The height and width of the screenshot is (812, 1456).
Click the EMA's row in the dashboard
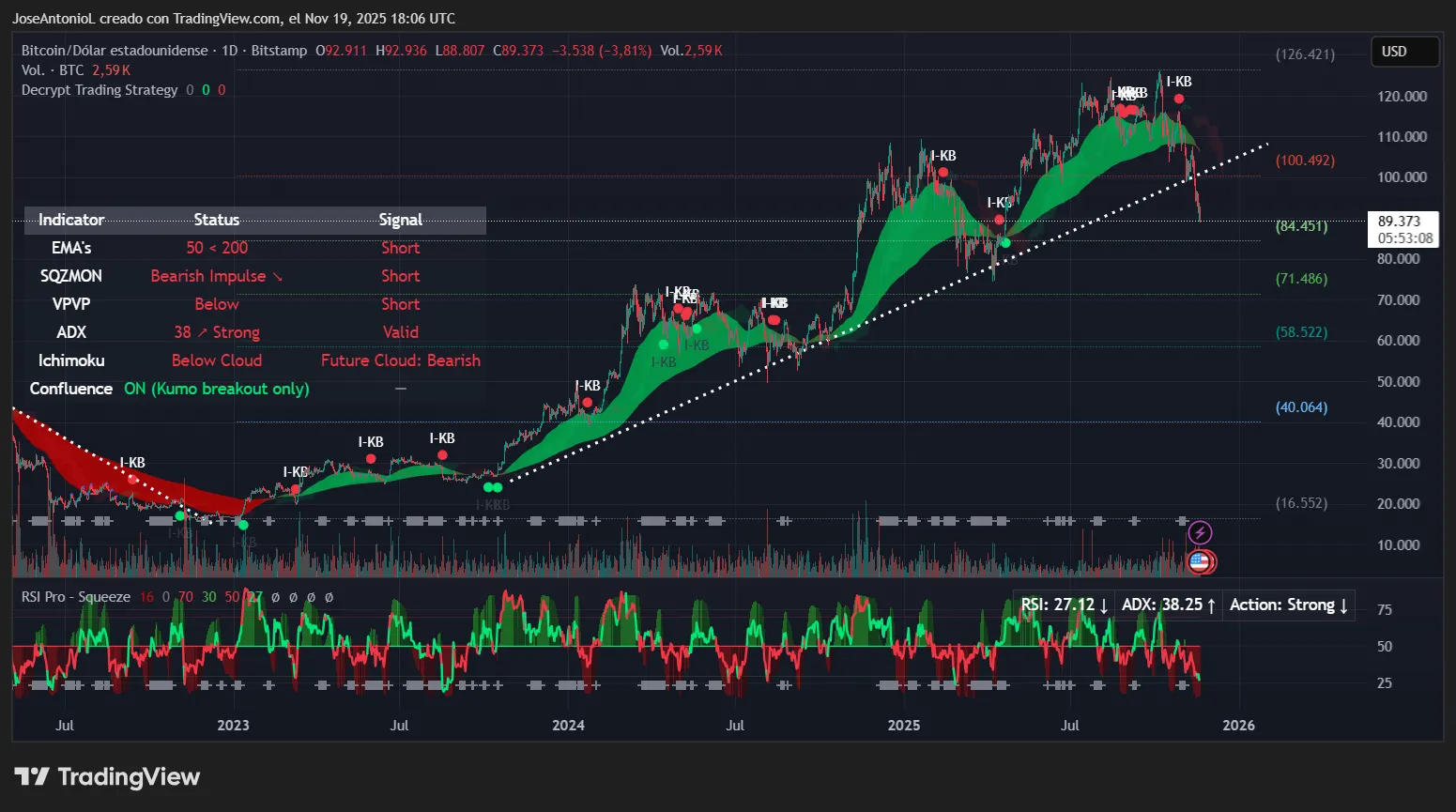point(72,247)
